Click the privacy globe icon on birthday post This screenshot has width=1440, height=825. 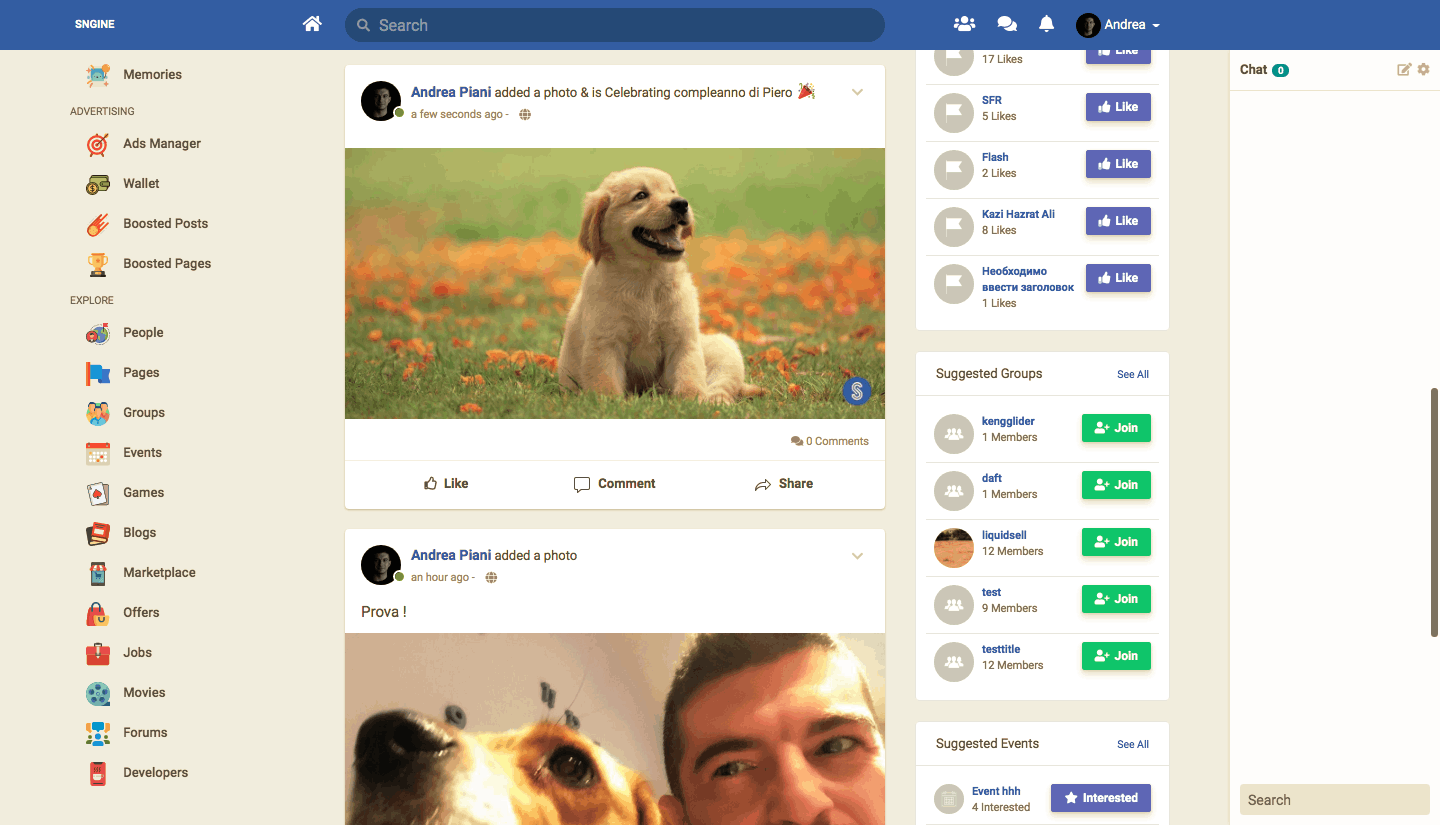click(525, 115)
